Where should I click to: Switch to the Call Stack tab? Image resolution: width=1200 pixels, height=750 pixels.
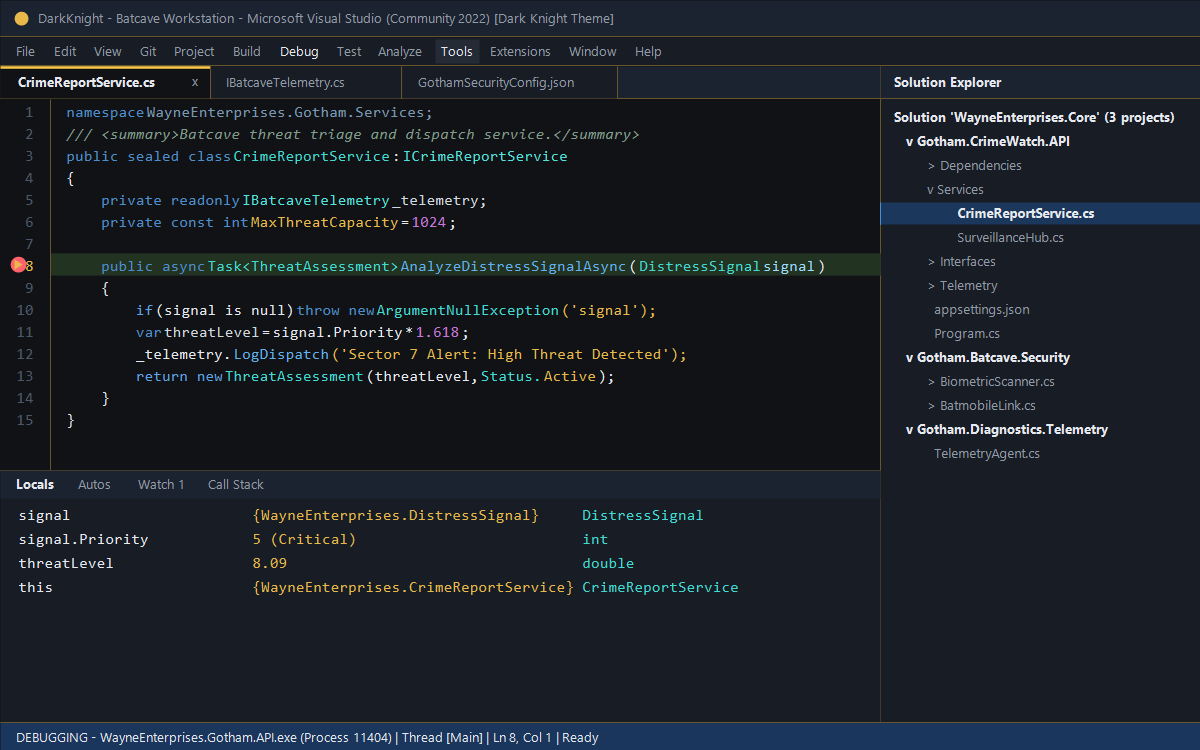tap(236, 484)
